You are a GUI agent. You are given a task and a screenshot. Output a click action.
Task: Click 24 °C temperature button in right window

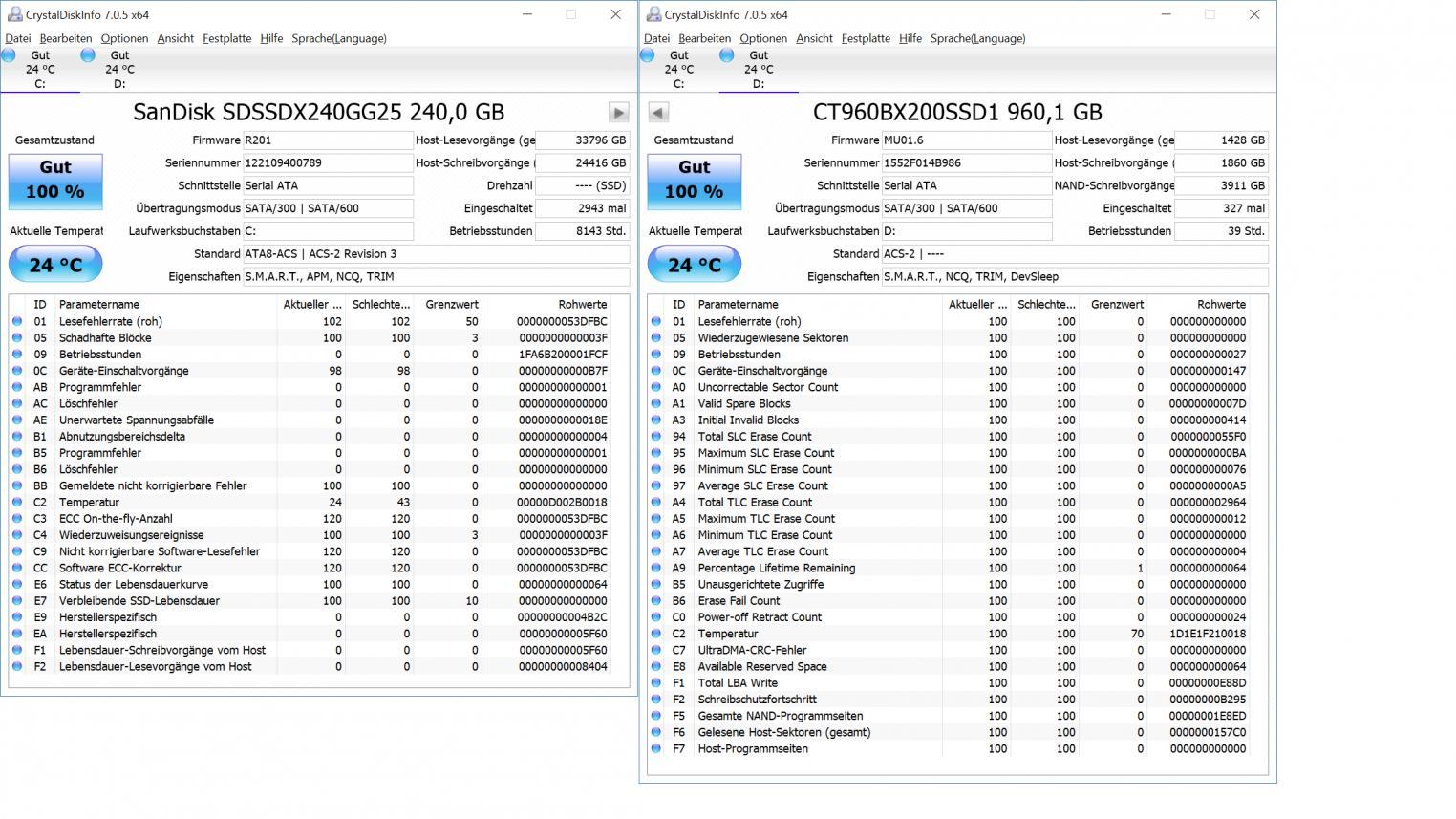tap(695, 265)
